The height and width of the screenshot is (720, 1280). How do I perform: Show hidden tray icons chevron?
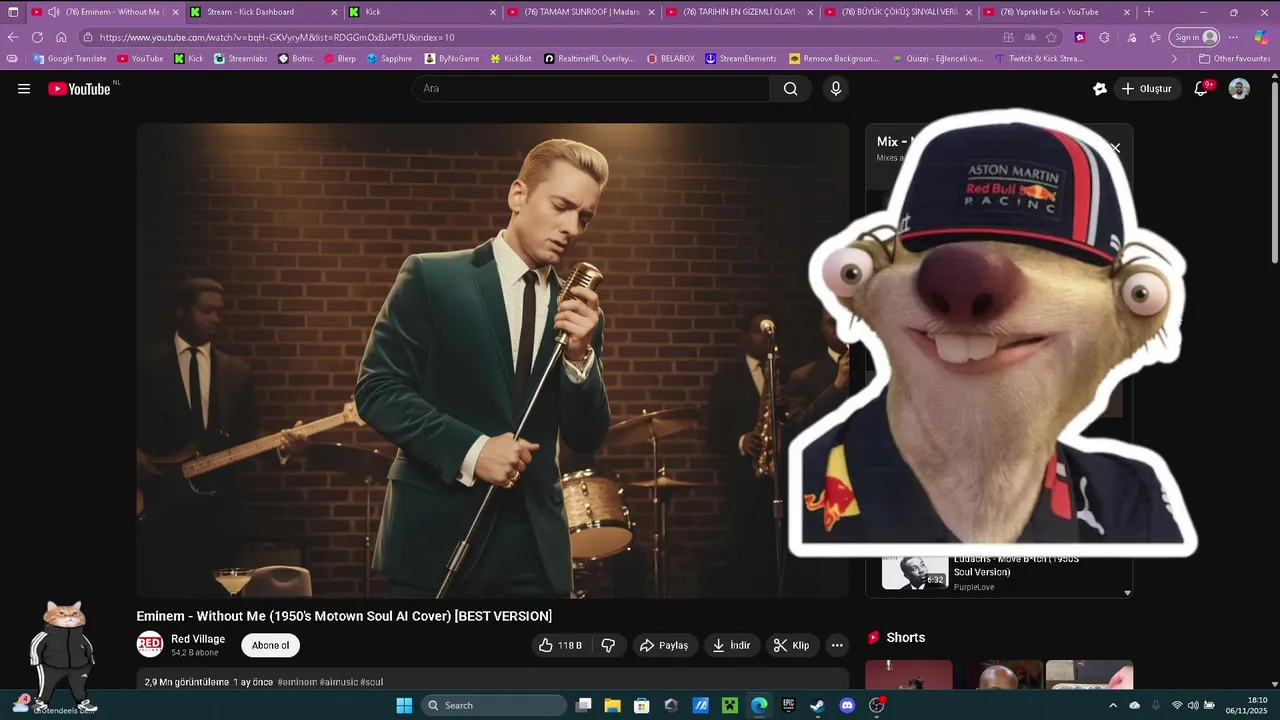point(1113,705)
